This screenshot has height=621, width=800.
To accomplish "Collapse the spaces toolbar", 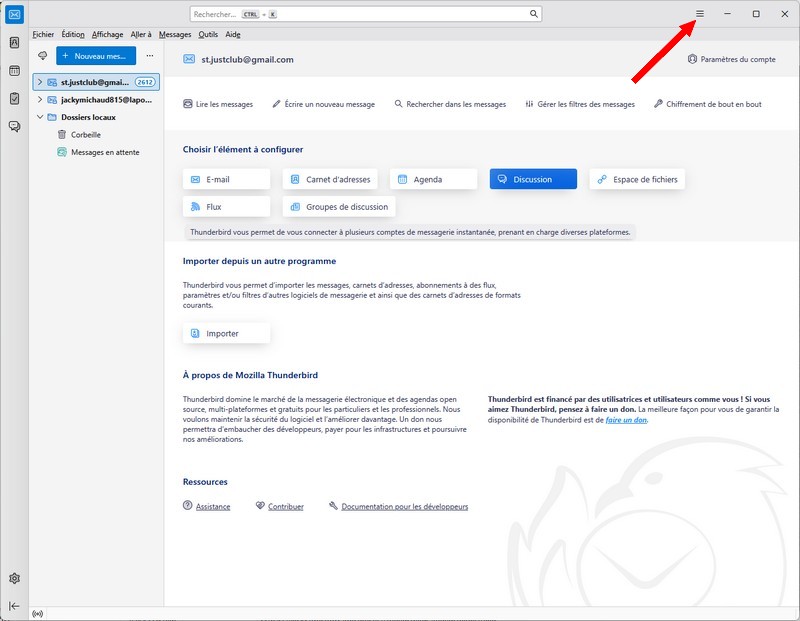I will coord(14,606).
